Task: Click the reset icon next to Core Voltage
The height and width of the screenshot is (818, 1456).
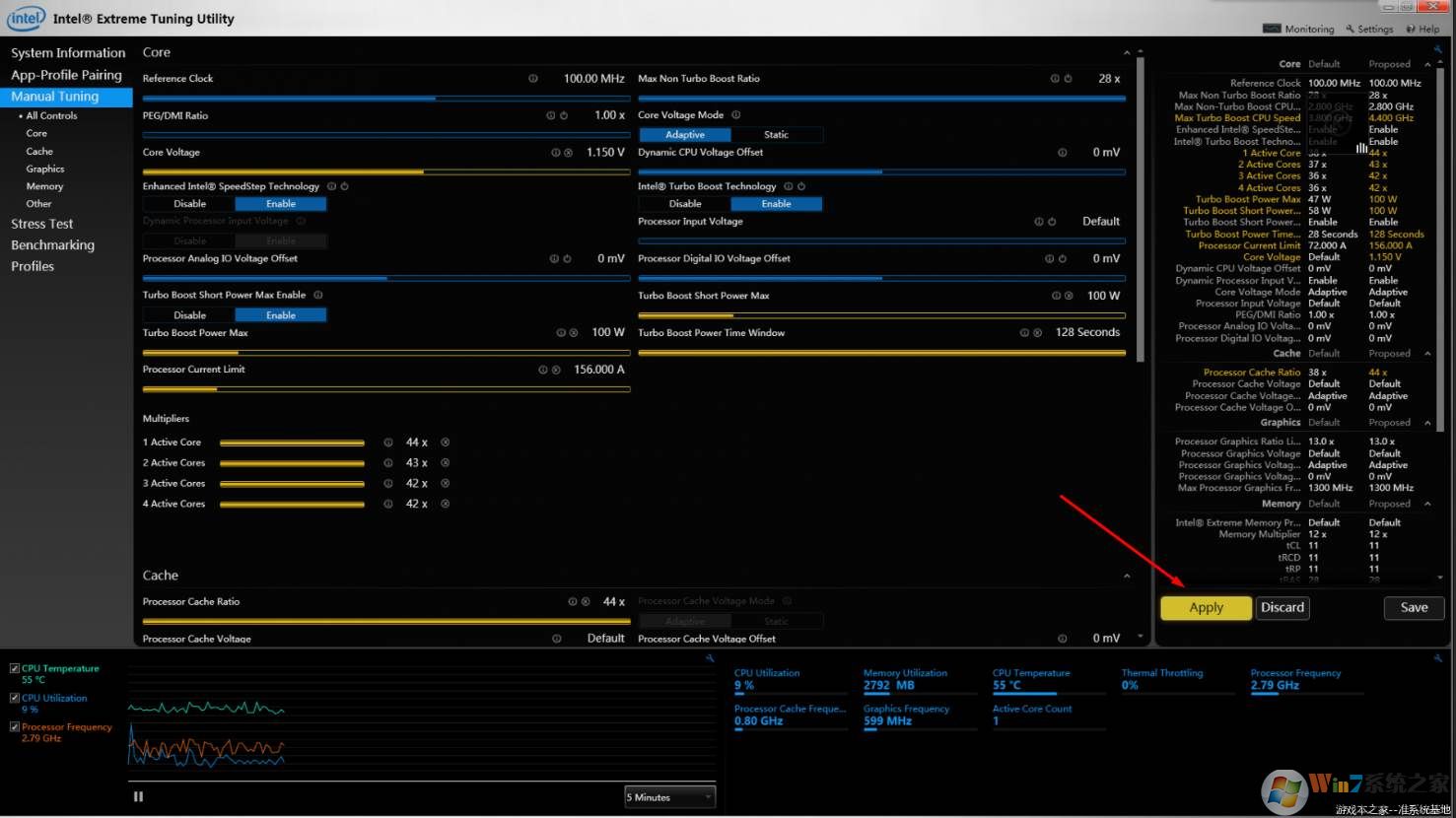Action: (x=568, y=153)
